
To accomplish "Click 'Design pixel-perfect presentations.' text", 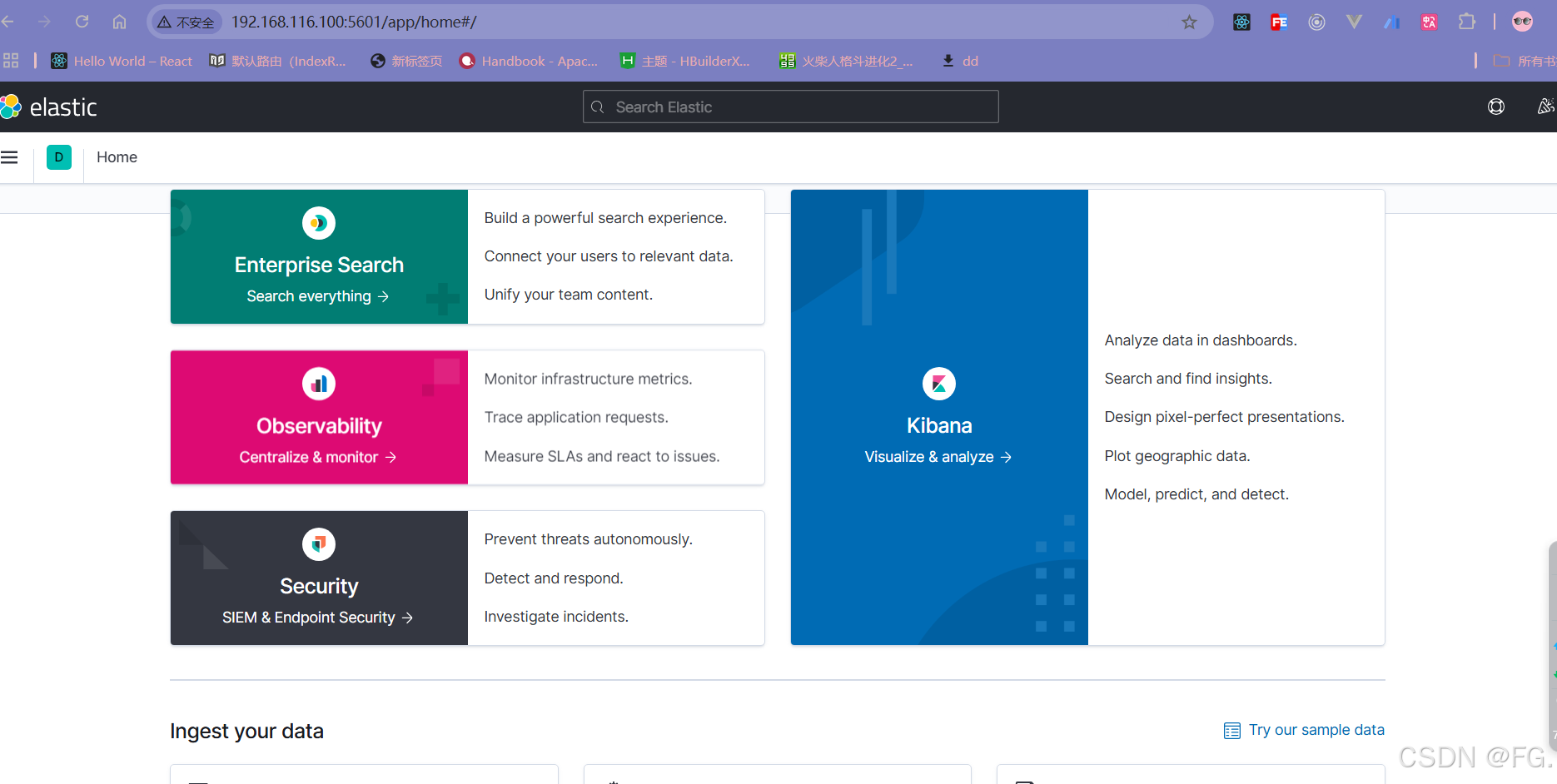I will [1225, 417].
